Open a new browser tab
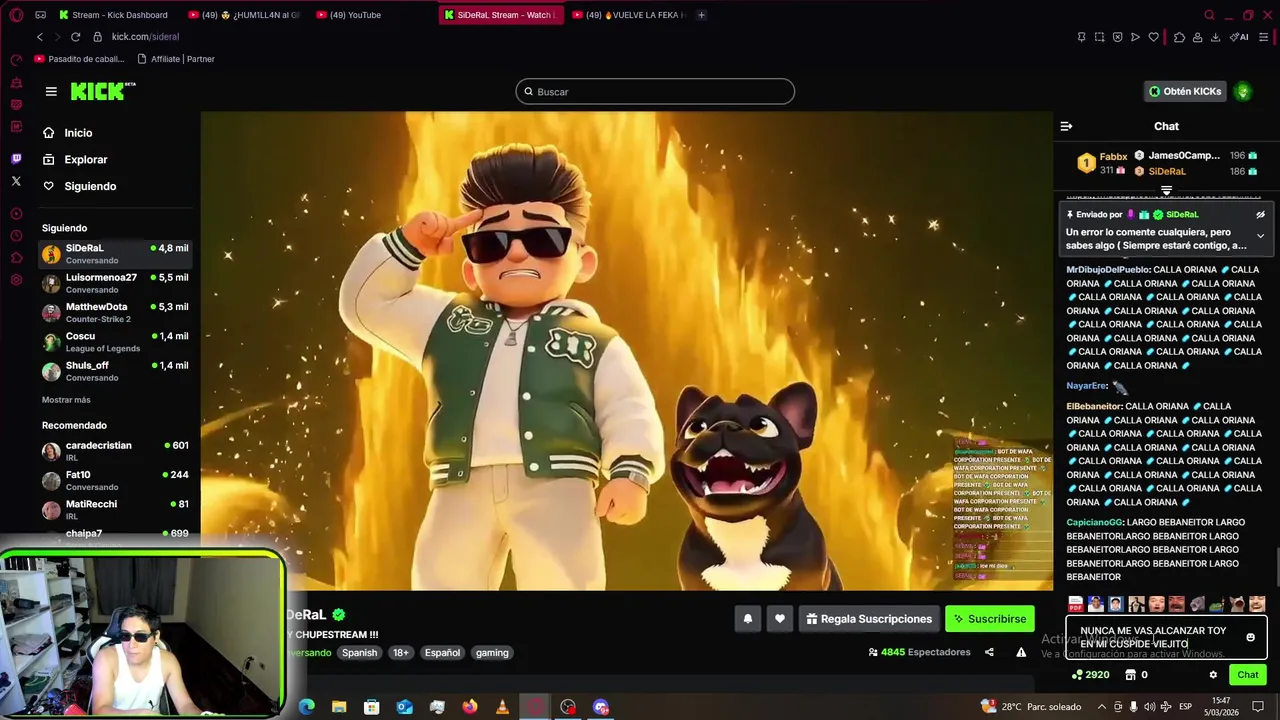This screenshot has width=1280, height=720. (x=701, y=15)
